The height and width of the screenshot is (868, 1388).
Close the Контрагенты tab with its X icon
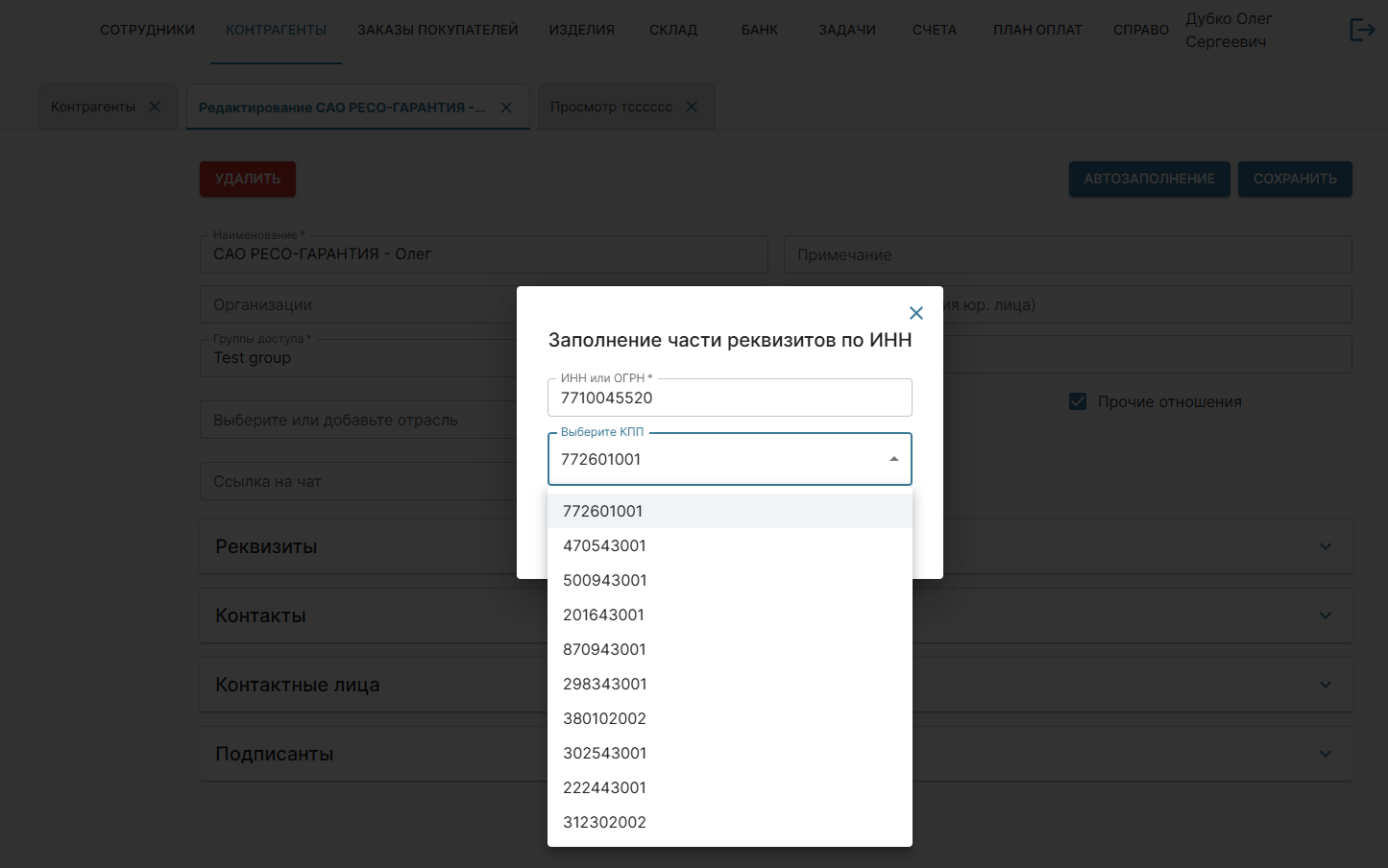pyautogui.click(x=155, y=107)
